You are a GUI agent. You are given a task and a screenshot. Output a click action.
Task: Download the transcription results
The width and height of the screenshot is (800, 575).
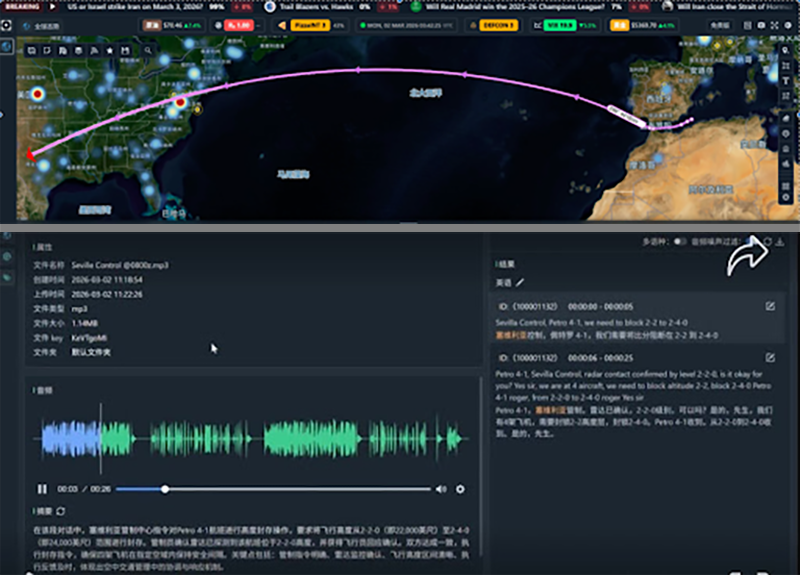pyautogui.click(x=780, y=242)
